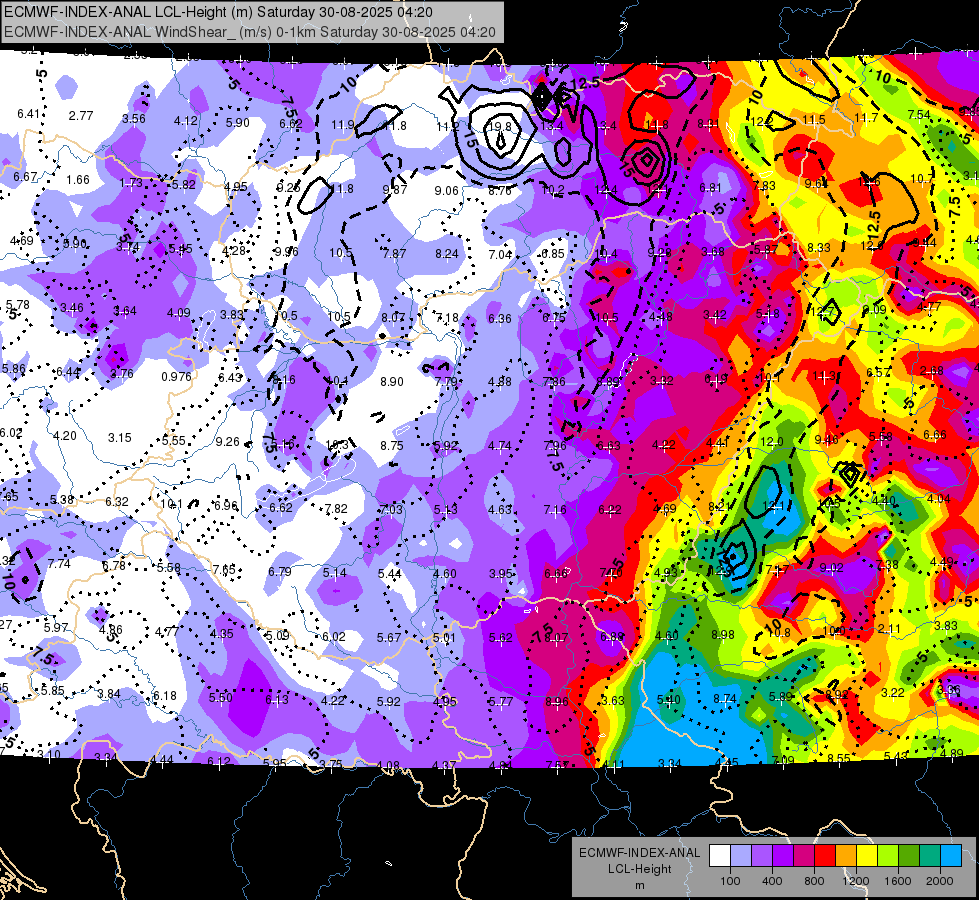Click the wind shear value 8.75
Screen dimensions: 979x900
(x=392, y=445)
